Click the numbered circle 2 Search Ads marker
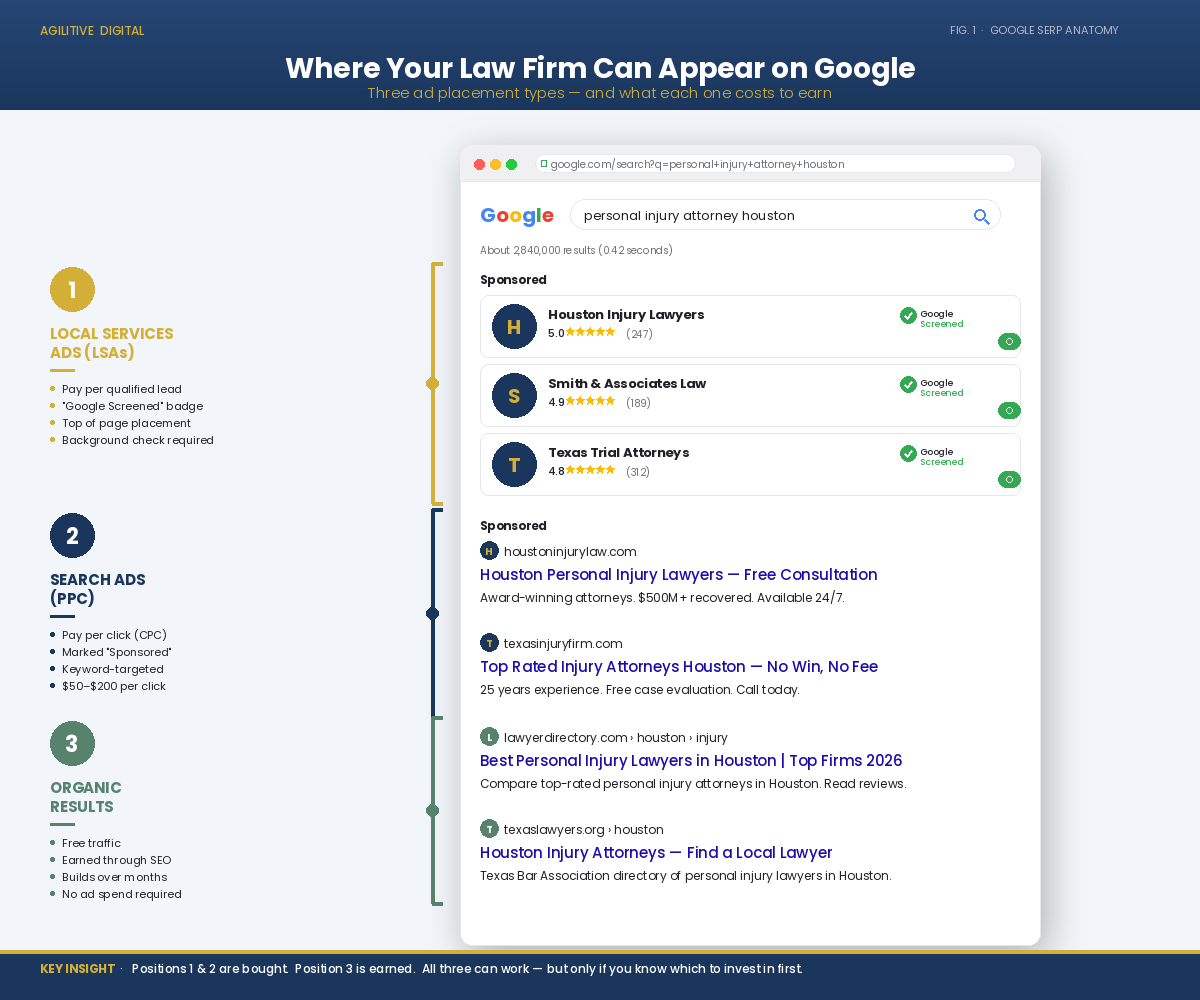 (72, 536)
